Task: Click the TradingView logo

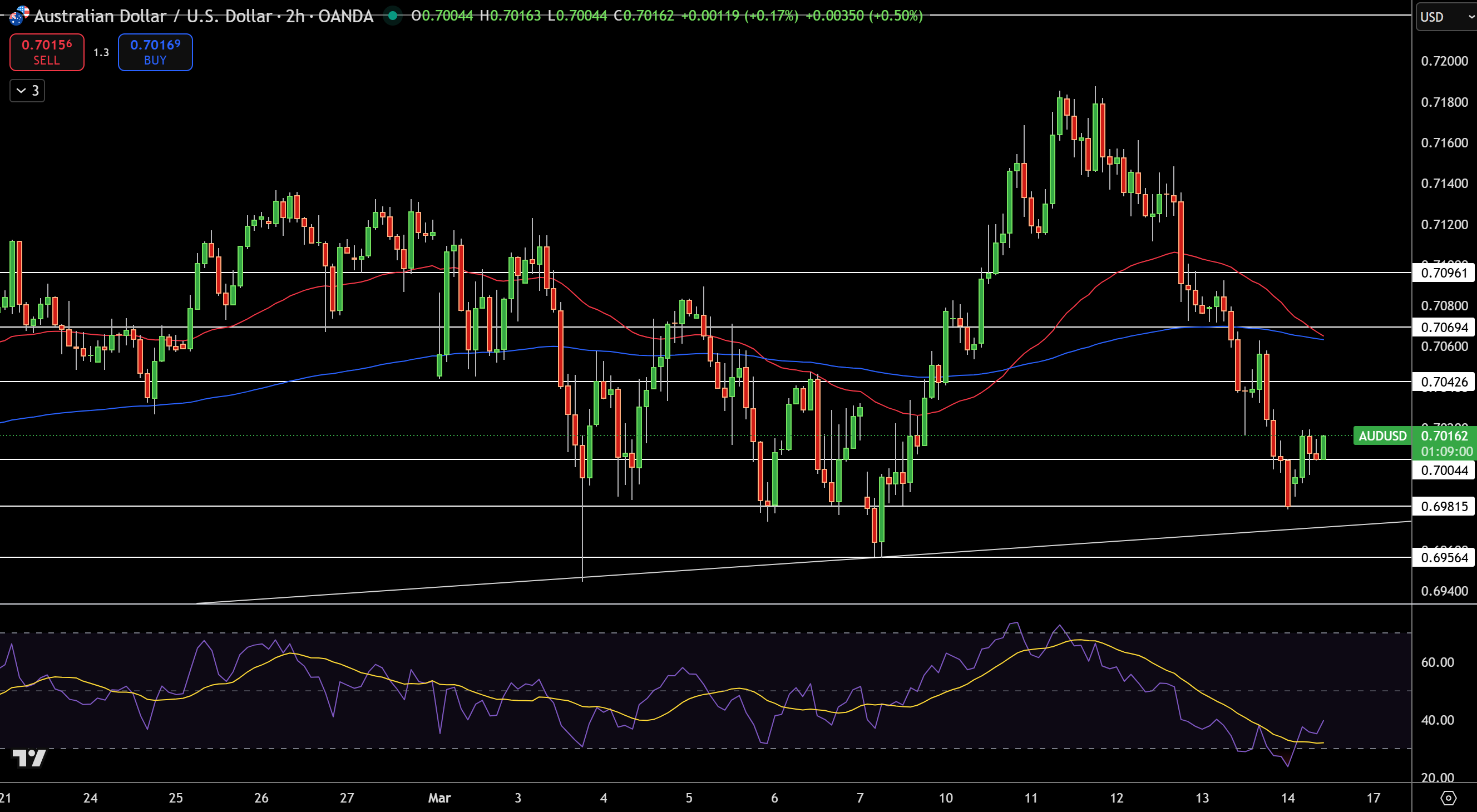Action: (x=29, y=757)
